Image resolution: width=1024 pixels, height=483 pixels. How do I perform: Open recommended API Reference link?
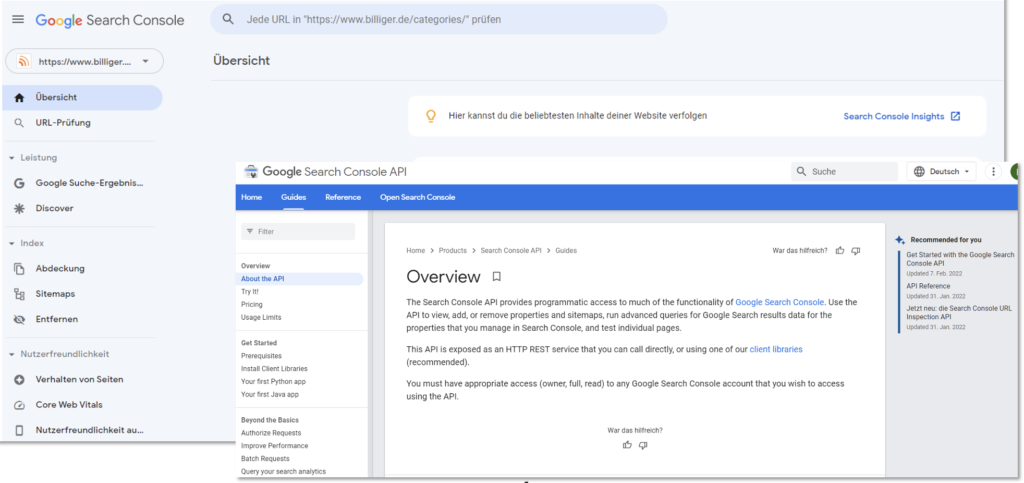pyautogui.click(x=928, y=286)
